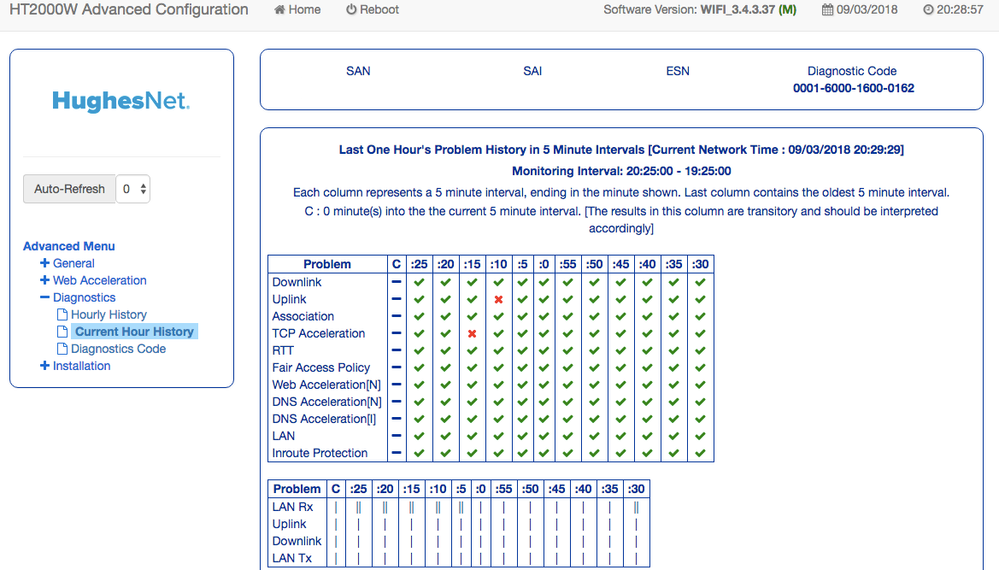
Task: Click the Downlink green checkmark at :25
Action: coord(419,283)
